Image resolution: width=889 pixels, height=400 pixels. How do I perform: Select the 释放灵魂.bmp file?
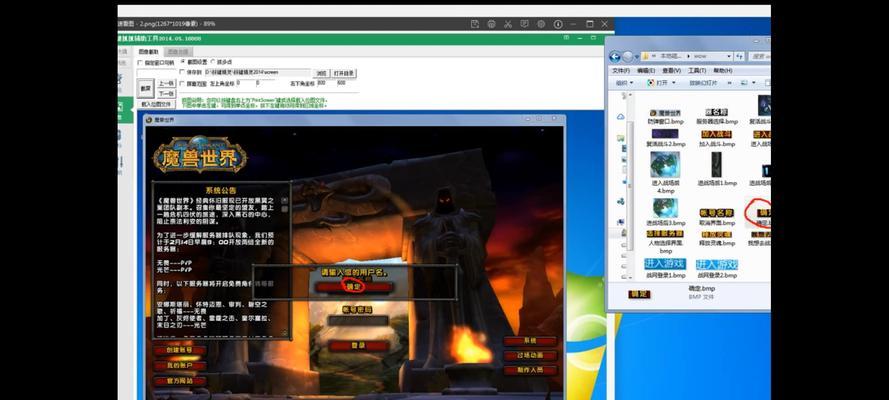(x=717, y=238)
